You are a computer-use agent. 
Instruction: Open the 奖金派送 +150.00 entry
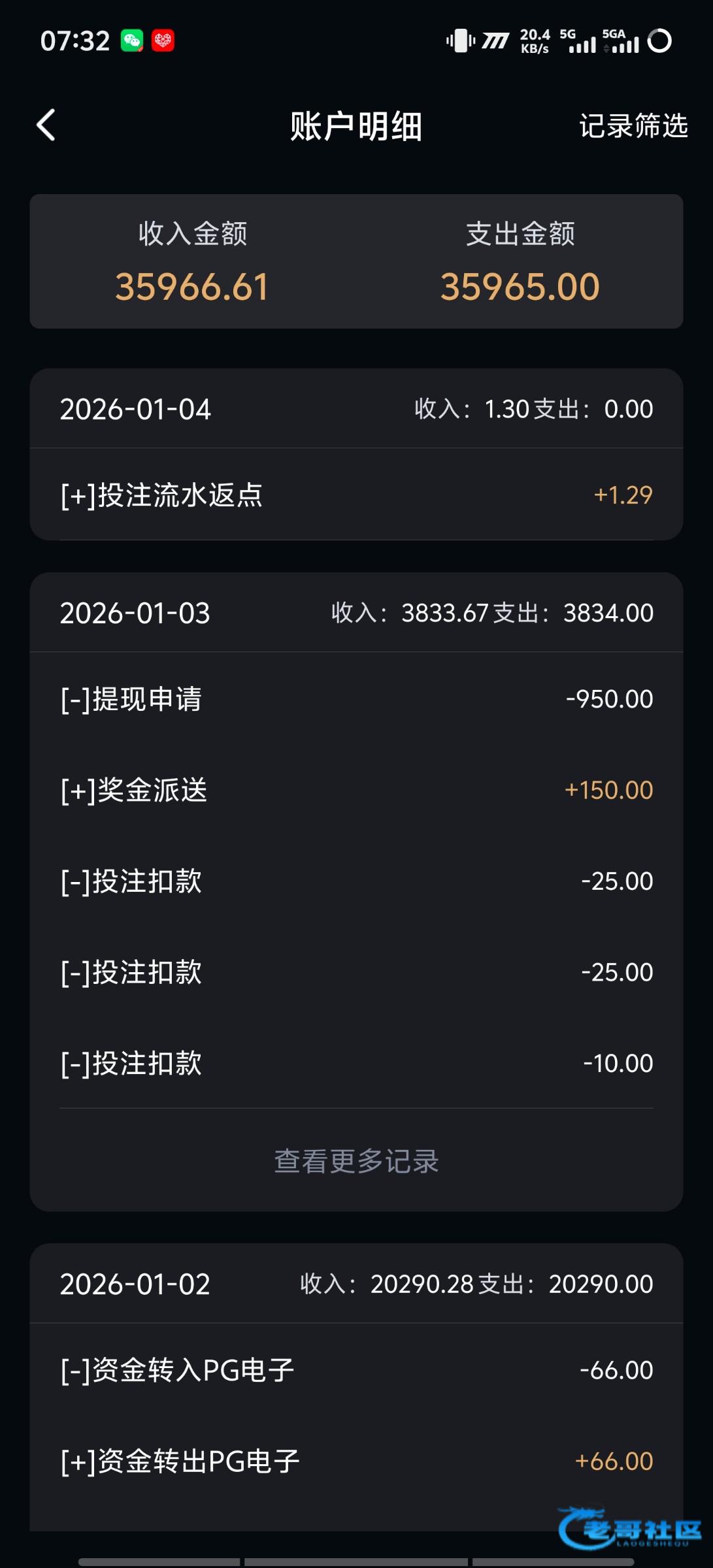(356, 790)
